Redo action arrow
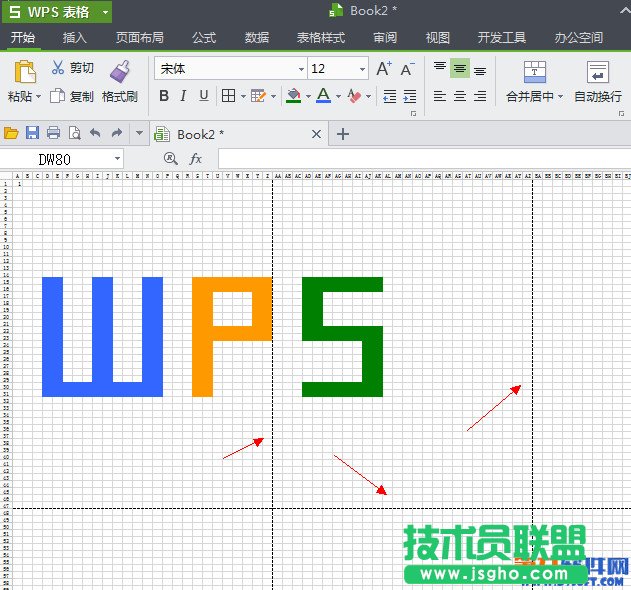Viewport: 631px width, 590px height. tap(117, 132)
